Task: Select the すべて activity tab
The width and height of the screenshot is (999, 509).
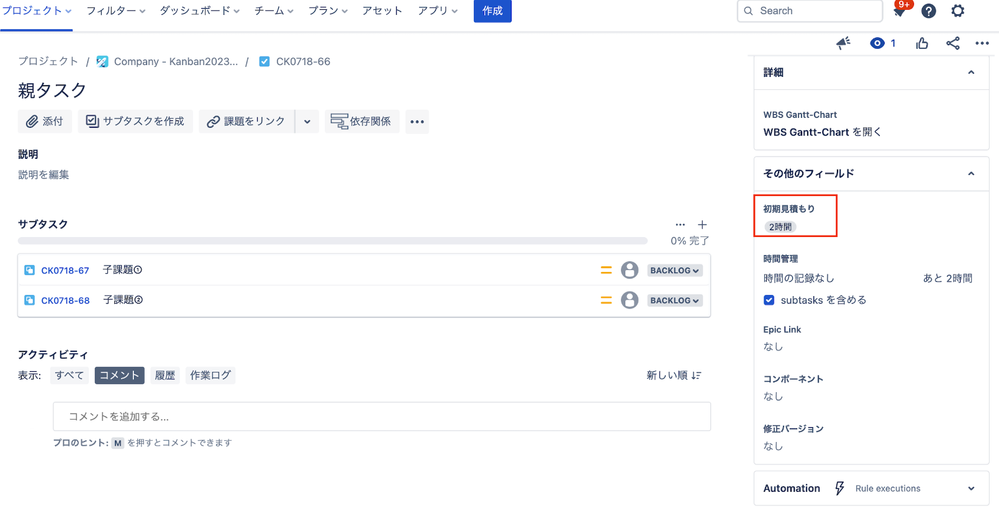Action: tap(69, 375)
